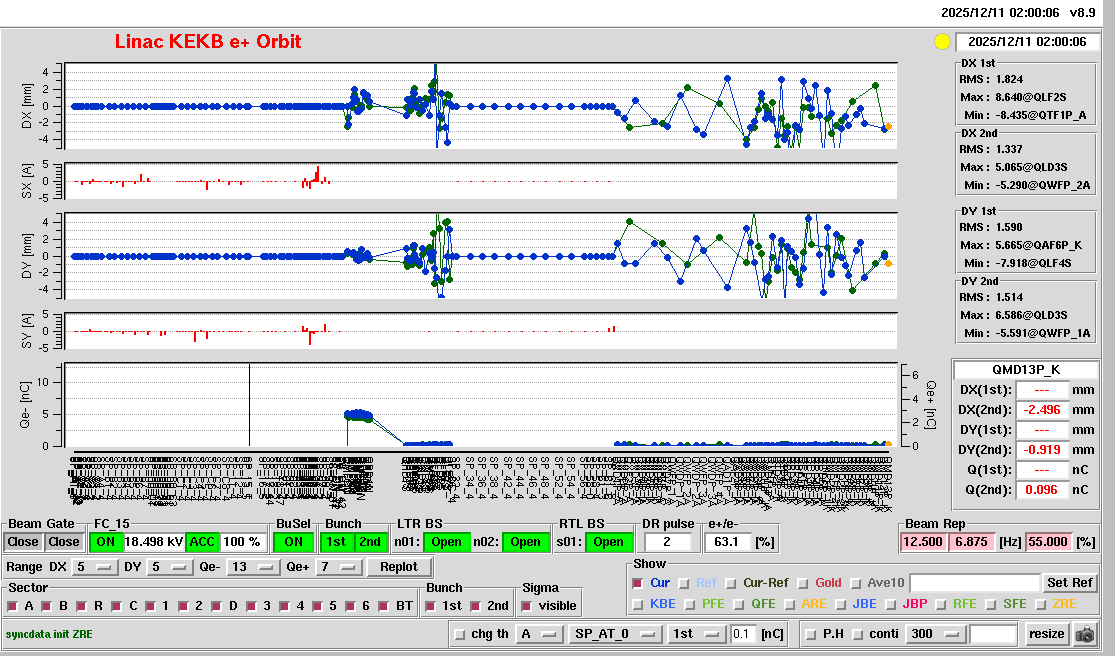Select the 1st Bunch button
This screenshot has width=1115, height=656.
pyautogui.click(x=337, y=542)
